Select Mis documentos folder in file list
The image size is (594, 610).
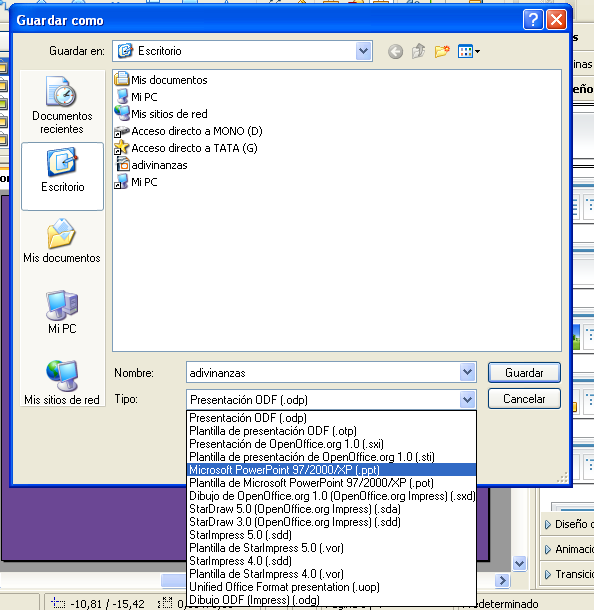tap(161, 80)
